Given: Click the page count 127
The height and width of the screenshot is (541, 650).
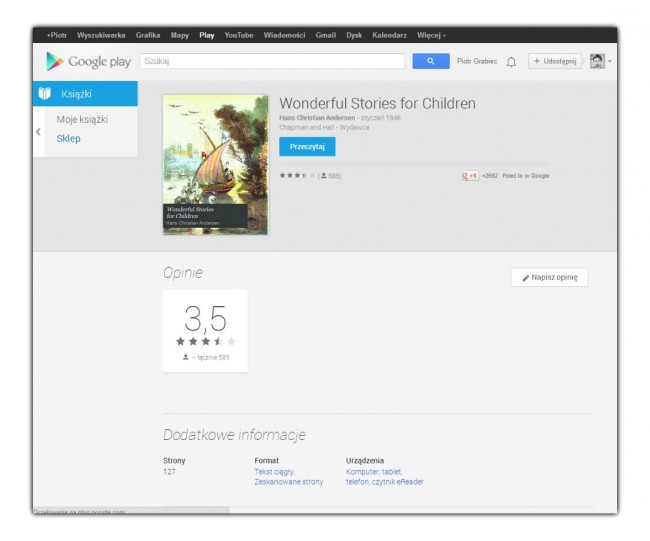Looking at the screenshot, I should tap(169, 472).
